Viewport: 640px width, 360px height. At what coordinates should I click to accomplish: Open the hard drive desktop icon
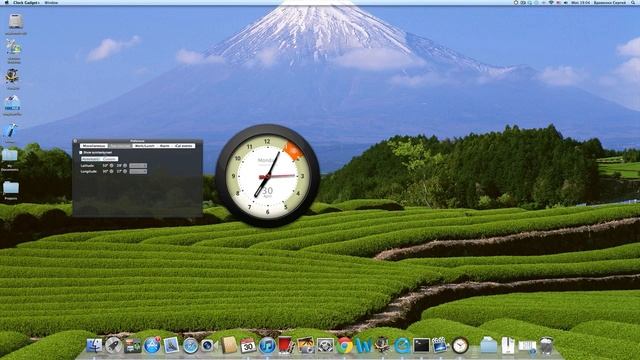16,22
